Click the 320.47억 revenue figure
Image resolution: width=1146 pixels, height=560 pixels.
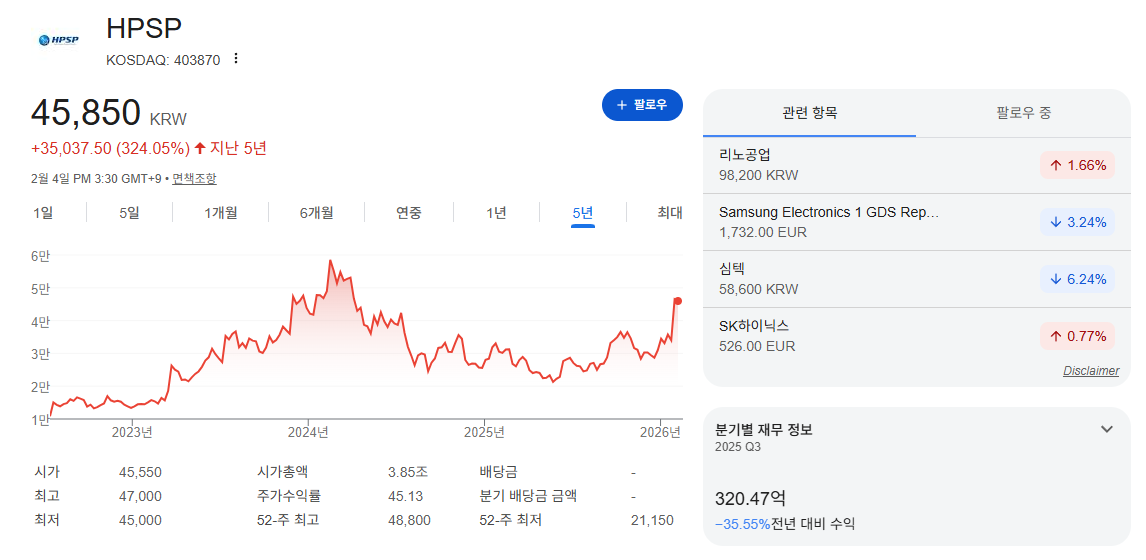751,499
